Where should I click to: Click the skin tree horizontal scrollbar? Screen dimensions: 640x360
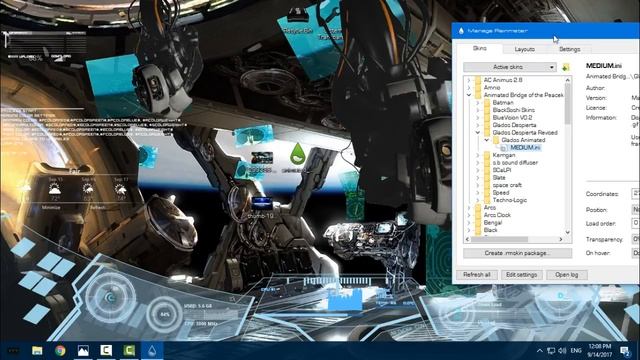click(x=499, y=240)
